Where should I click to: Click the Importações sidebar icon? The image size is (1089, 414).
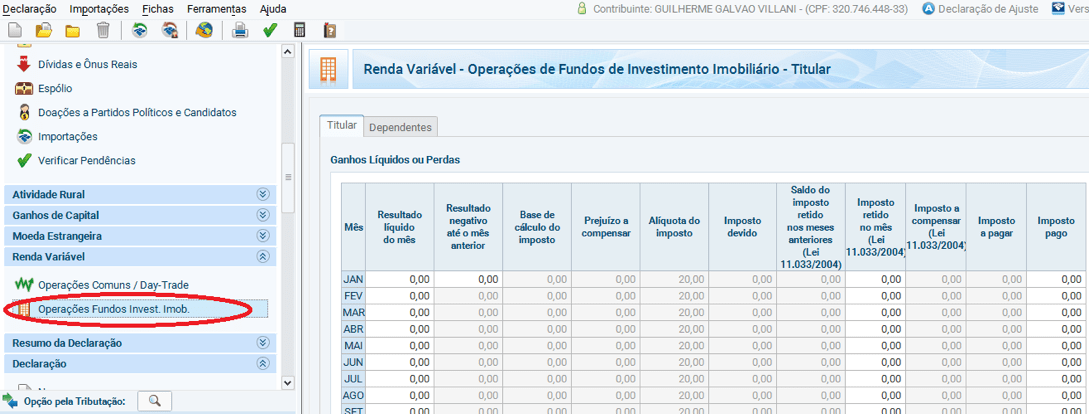24,136
